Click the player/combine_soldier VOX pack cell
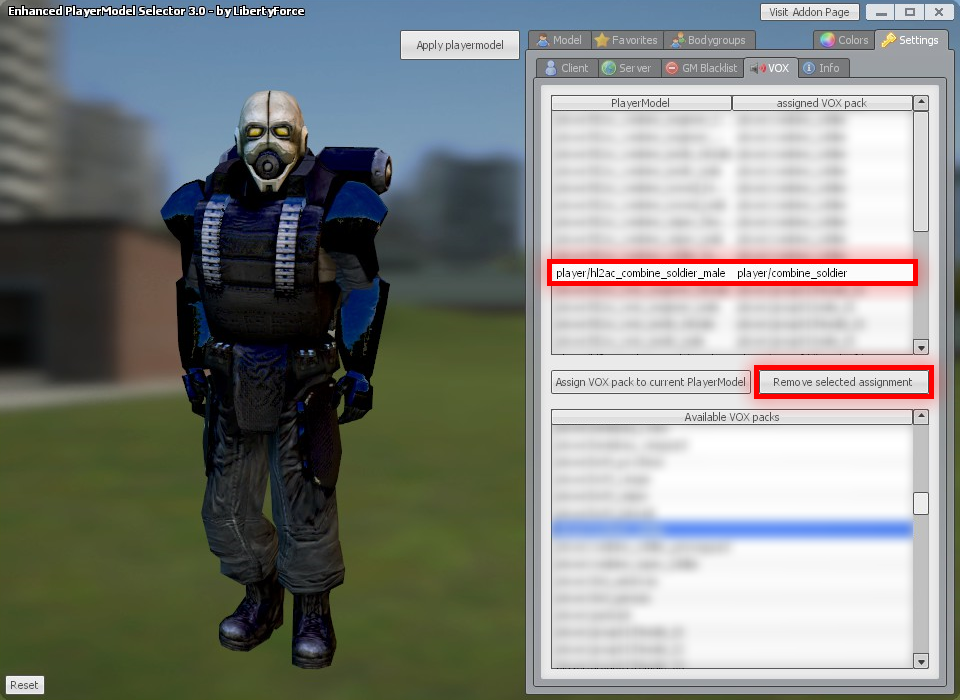 (792, 273)
